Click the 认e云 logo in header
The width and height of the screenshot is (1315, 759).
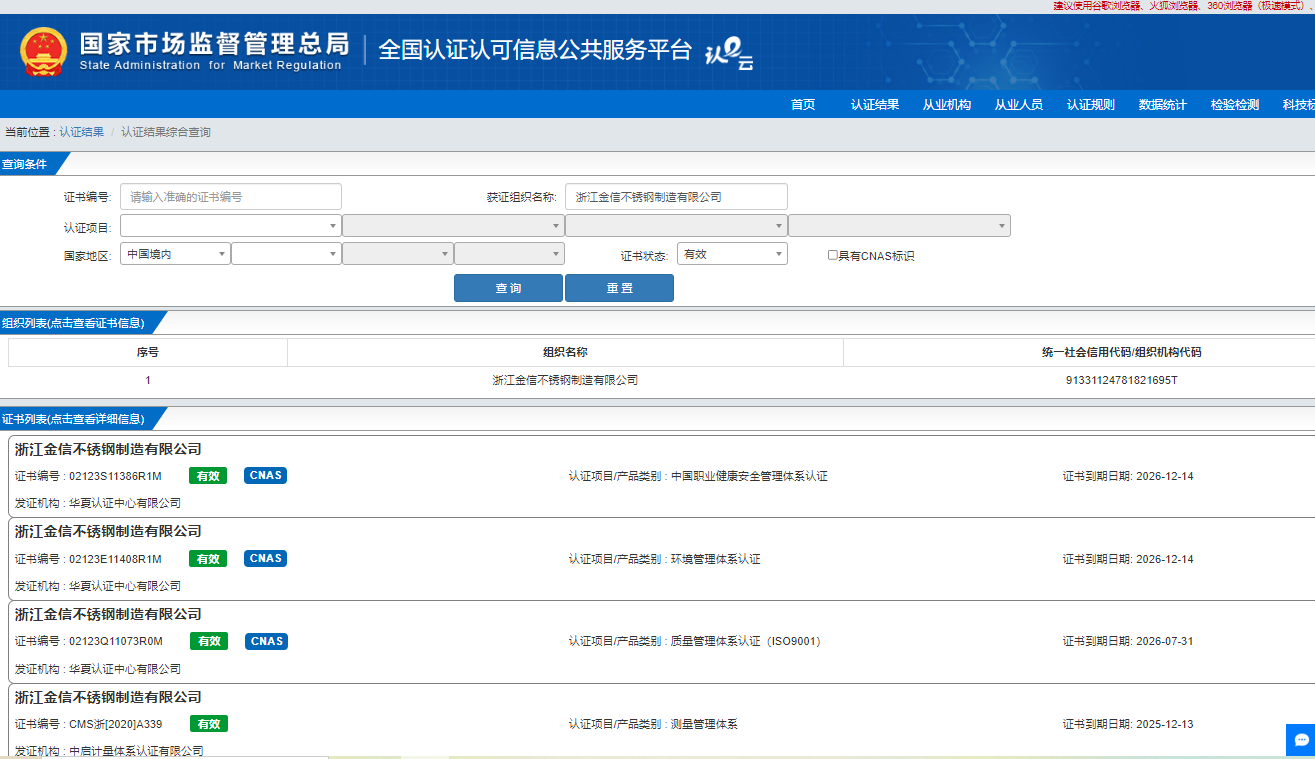[729, 54]
